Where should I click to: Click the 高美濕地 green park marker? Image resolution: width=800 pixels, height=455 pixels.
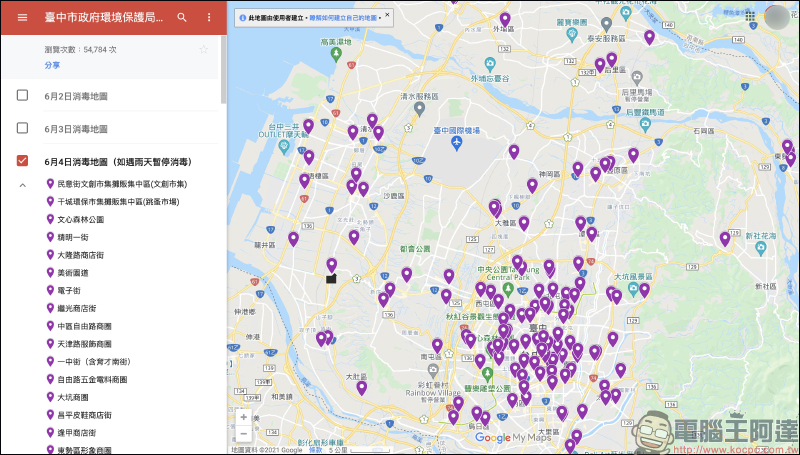coord(337,55)
